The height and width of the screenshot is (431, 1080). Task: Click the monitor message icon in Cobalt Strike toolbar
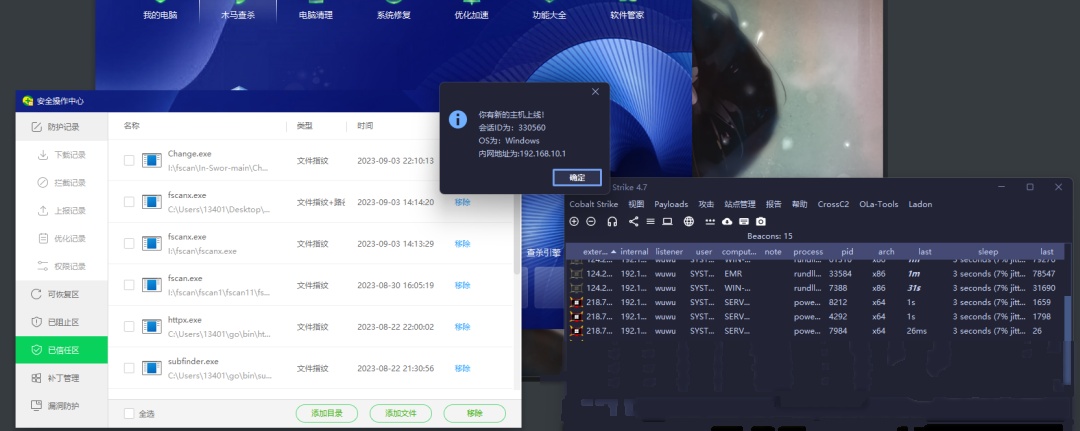click(744, 222)
